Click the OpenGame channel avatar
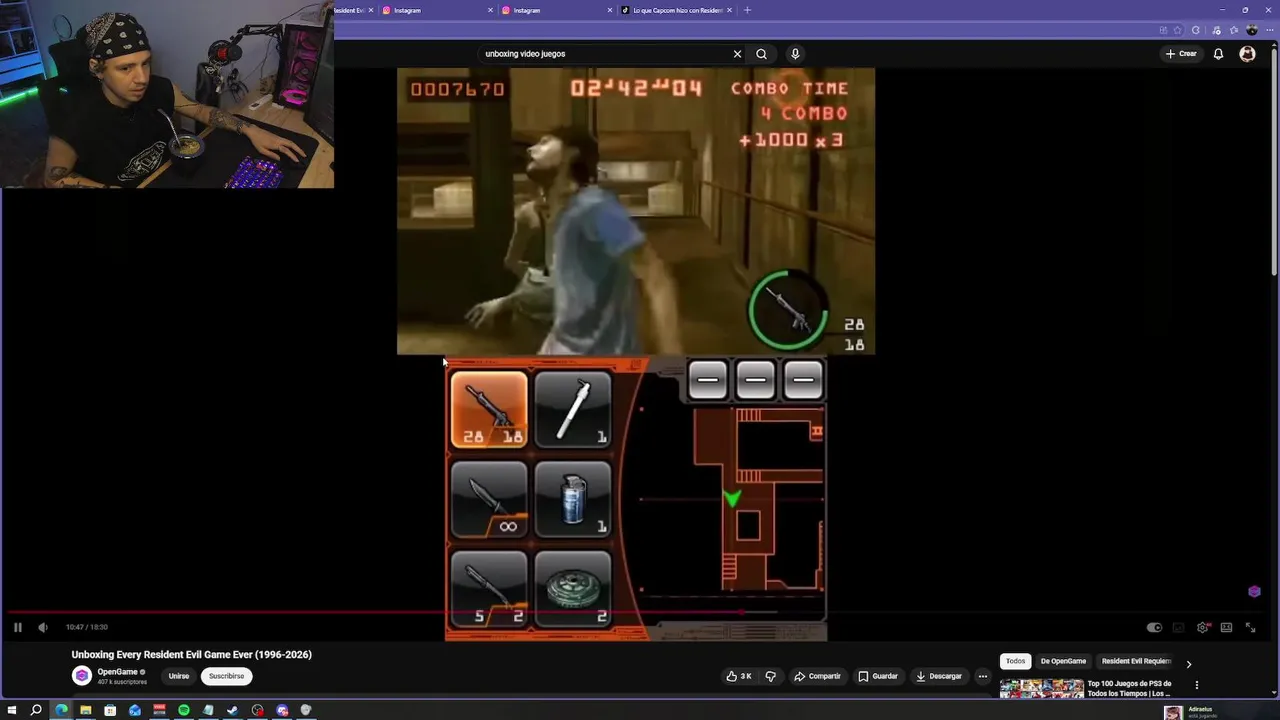This screenshot has height=720, width=1280. [82, 676]
